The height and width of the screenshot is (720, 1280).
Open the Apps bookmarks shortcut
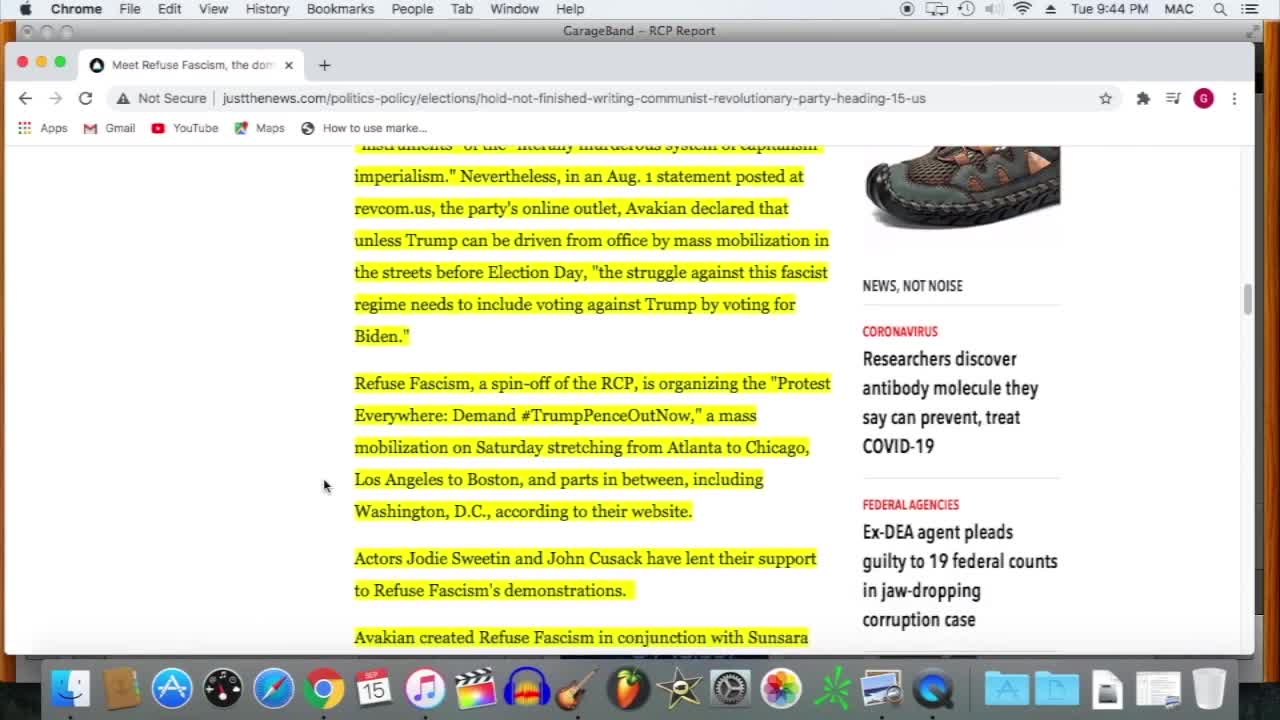42,128
